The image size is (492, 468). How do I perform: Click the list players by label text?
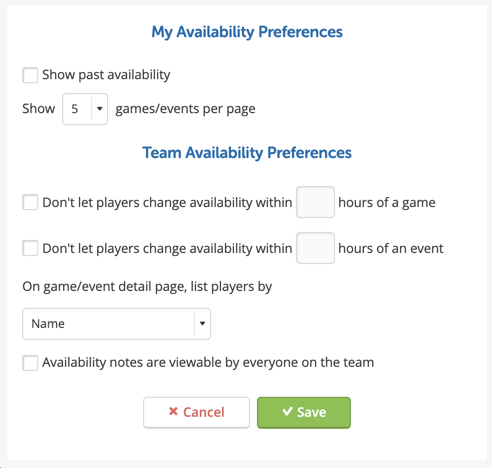coord(147,287)
